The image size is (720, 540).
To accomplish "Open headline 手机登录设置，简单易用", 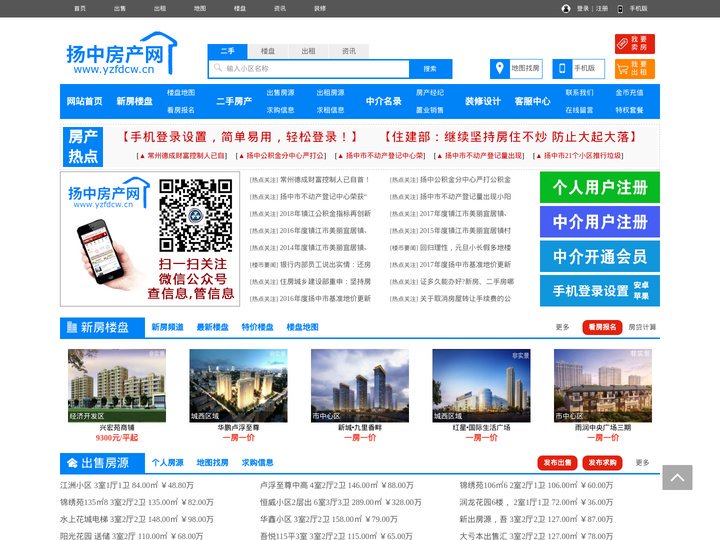I will coord(240,137).
